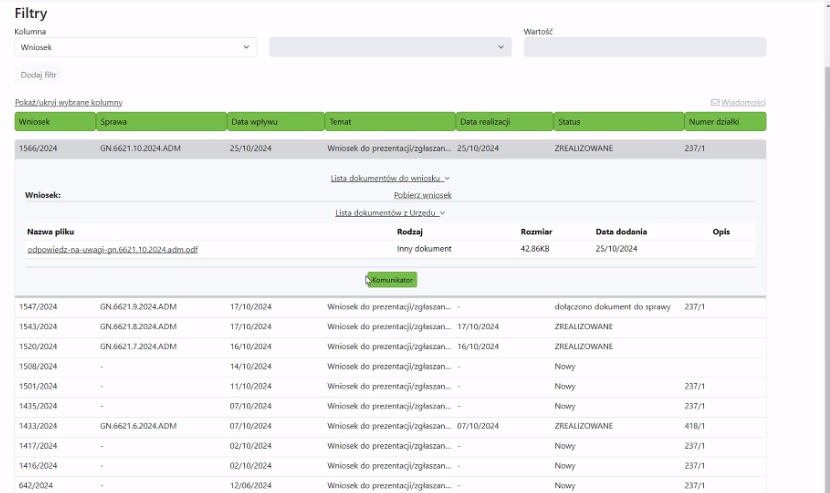
Task: Open odpowiedz-na-uwagi-gn.6621.10.2024.adm.pdf file link
Action: coord(112,249)
